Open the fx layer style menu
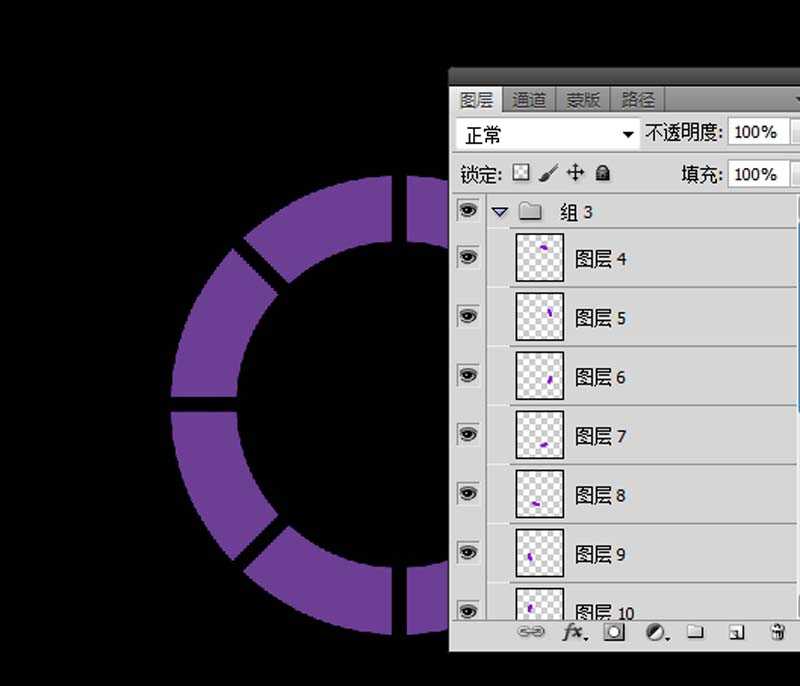Screen dimensions: 800x686 tap(575, 632)
